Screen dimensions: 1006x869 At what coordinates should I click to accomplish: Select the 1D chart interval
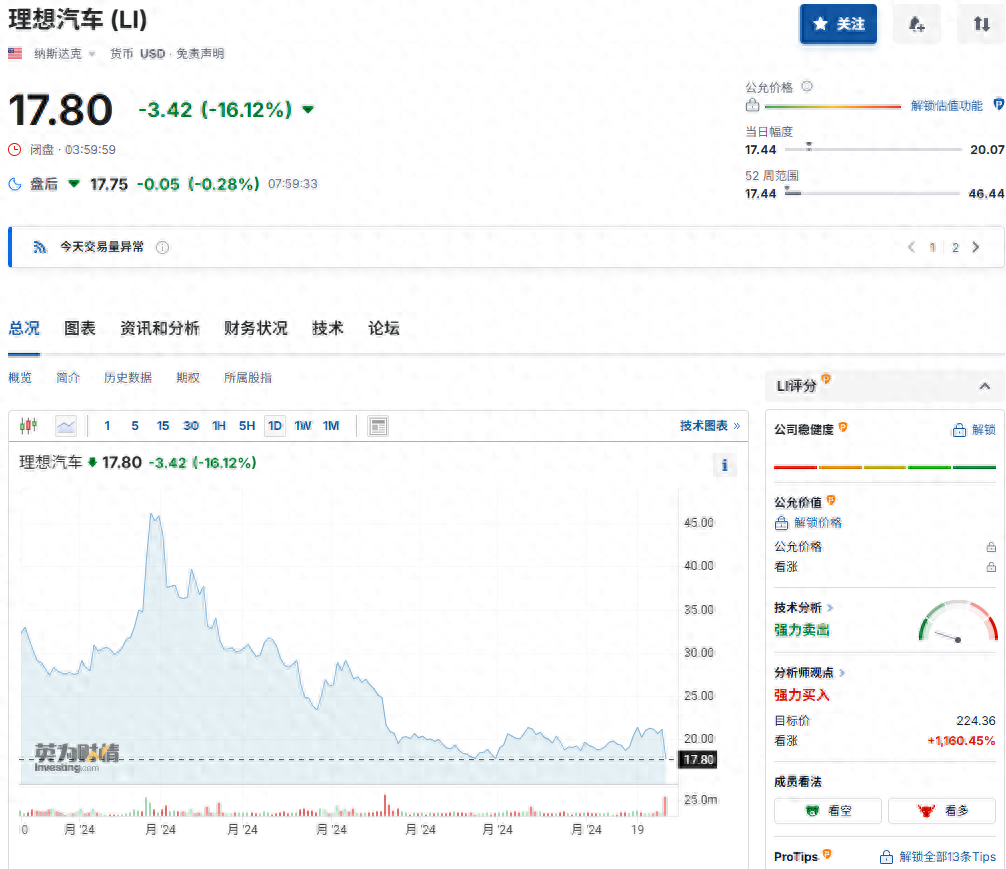(274, 426)
